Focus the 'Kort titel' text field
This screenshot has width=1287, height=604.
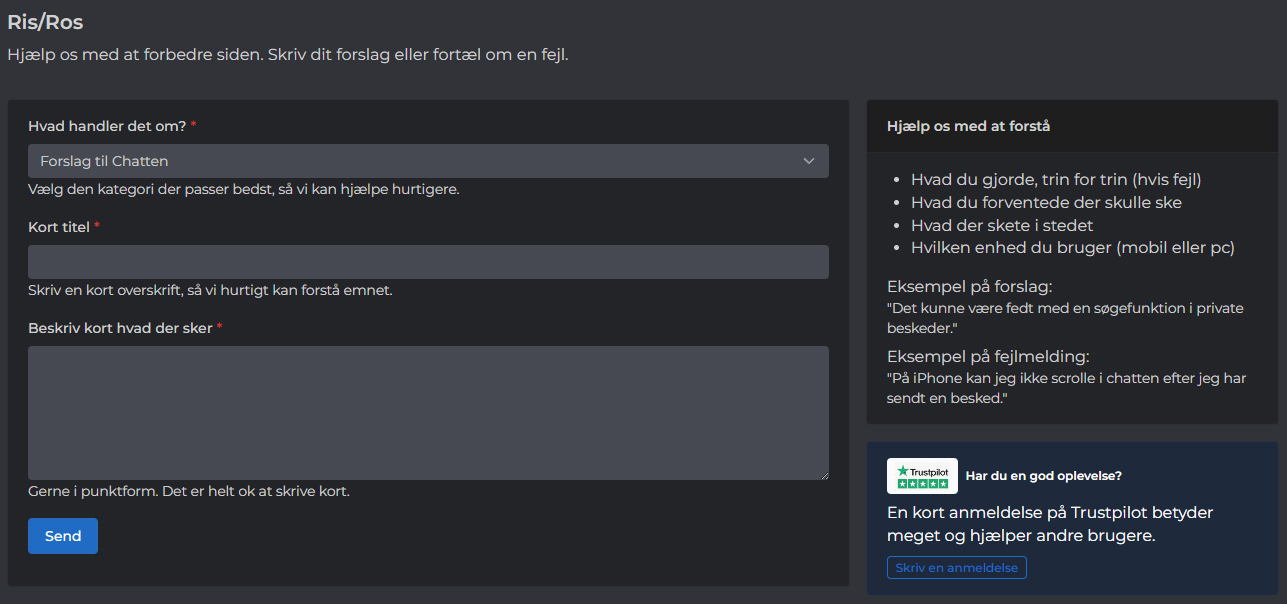point(428,262)
